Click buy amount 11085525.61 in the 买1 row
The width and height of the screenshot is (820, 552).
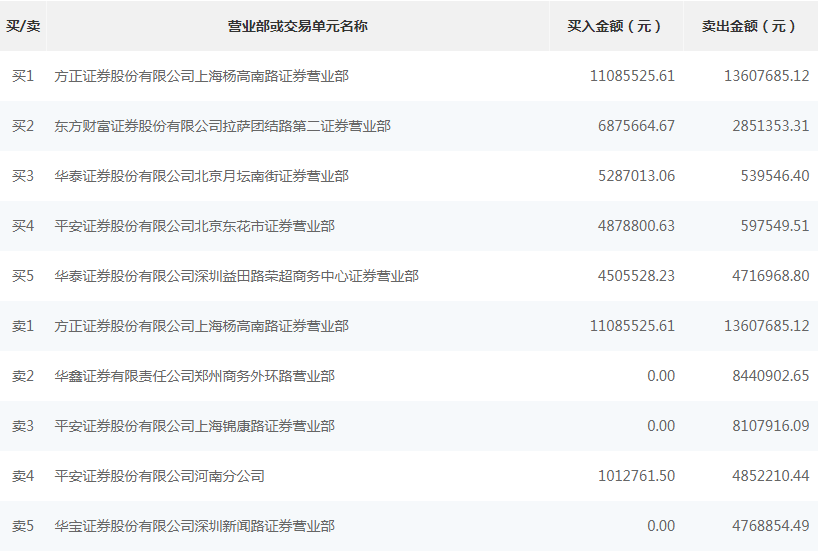pyautogui.click(x=632, y=76)
